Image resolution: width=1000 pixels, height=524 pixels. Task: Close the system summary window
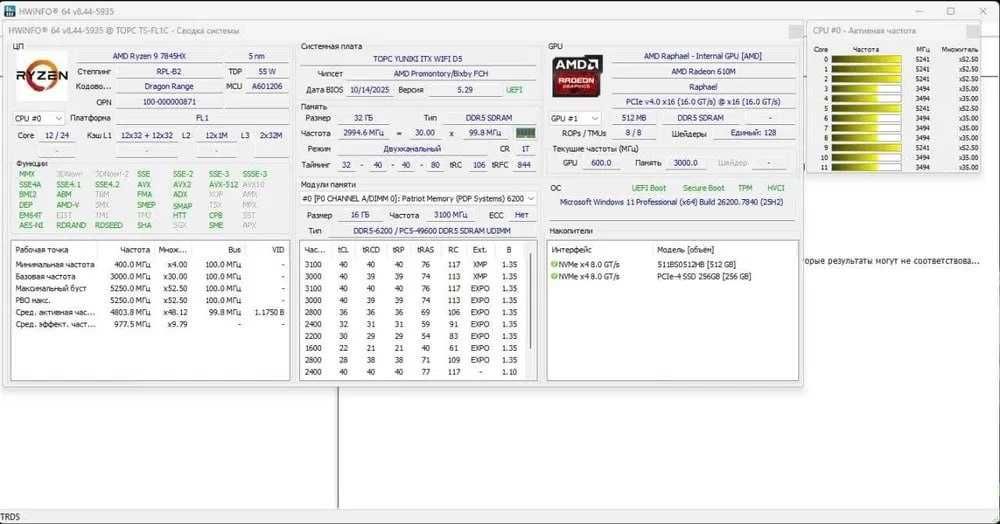click(x=795, y=31)
